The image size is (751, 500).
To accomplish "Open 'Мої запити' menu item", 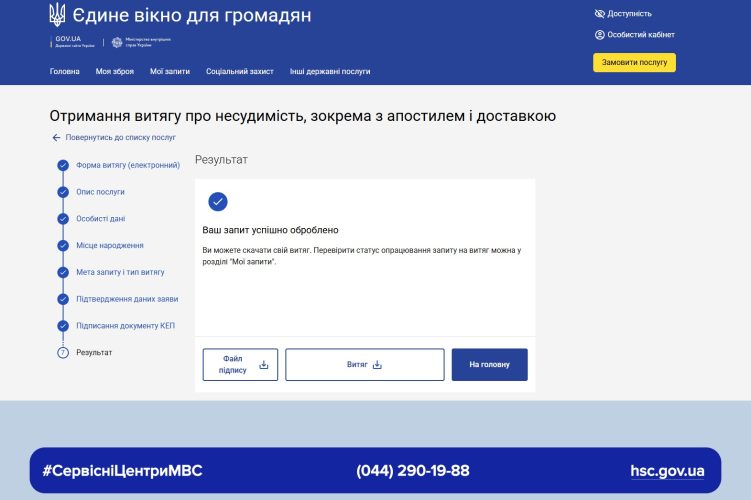I will tap(169, 72).
